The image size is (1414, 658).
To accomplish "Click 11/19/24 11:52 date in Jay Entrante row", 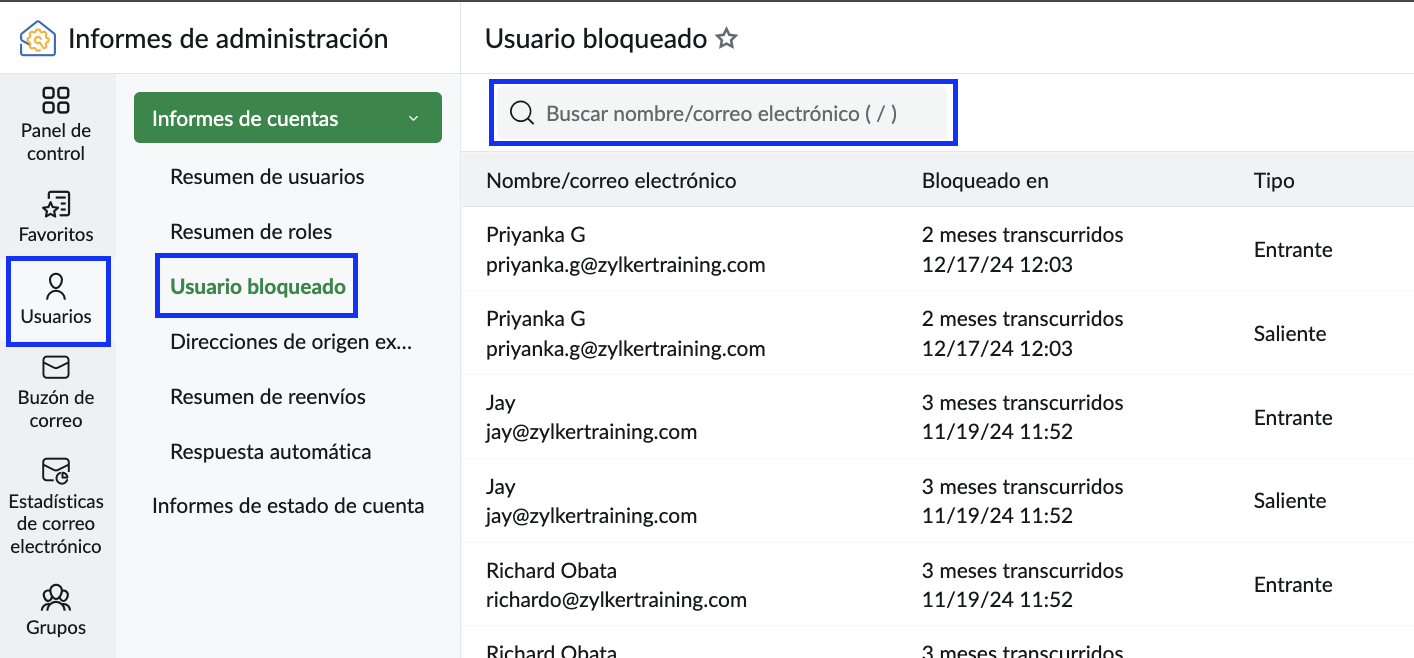I will 997,433.
